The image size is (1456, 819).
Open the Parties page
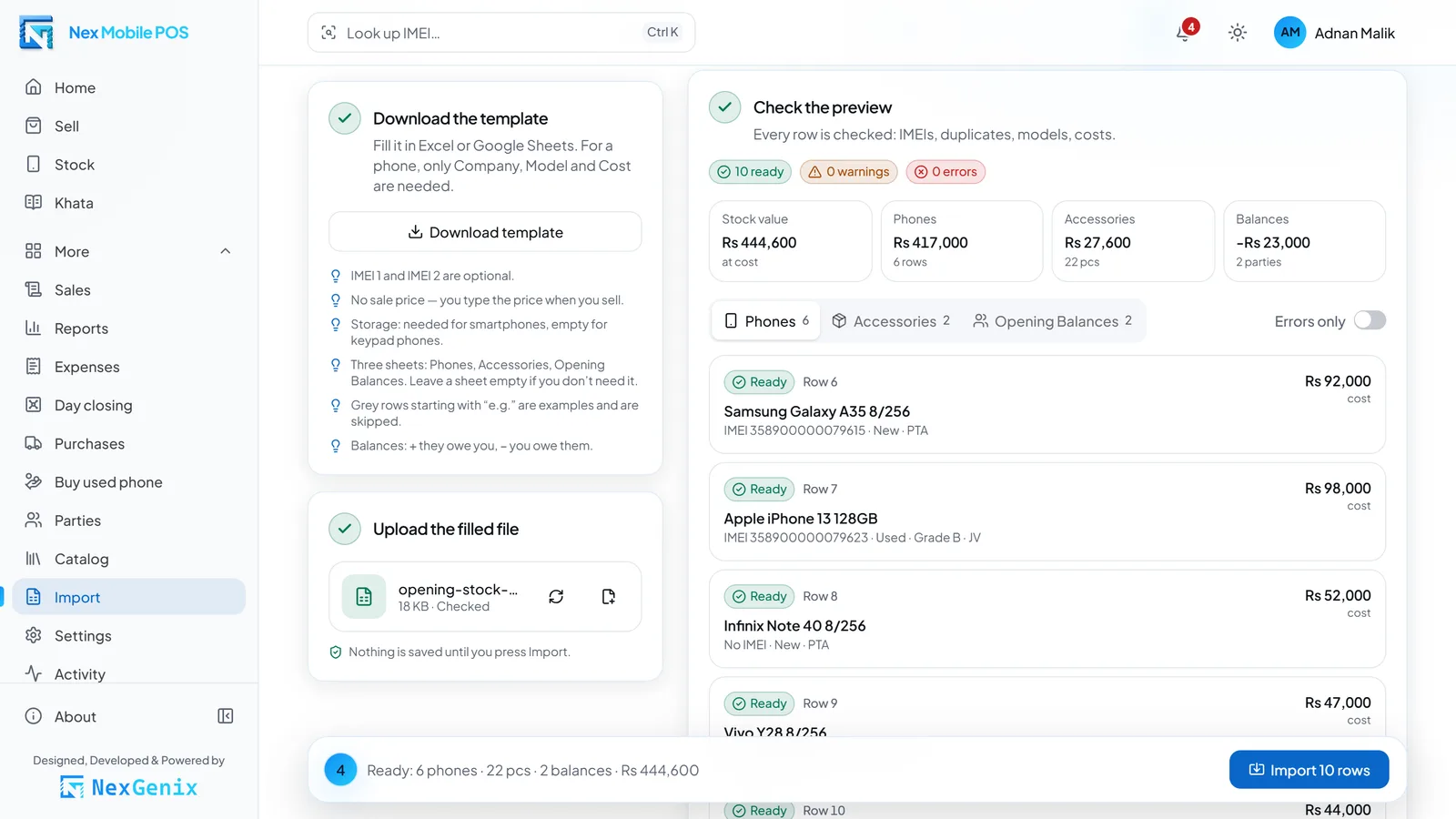(x=129, y=521)
